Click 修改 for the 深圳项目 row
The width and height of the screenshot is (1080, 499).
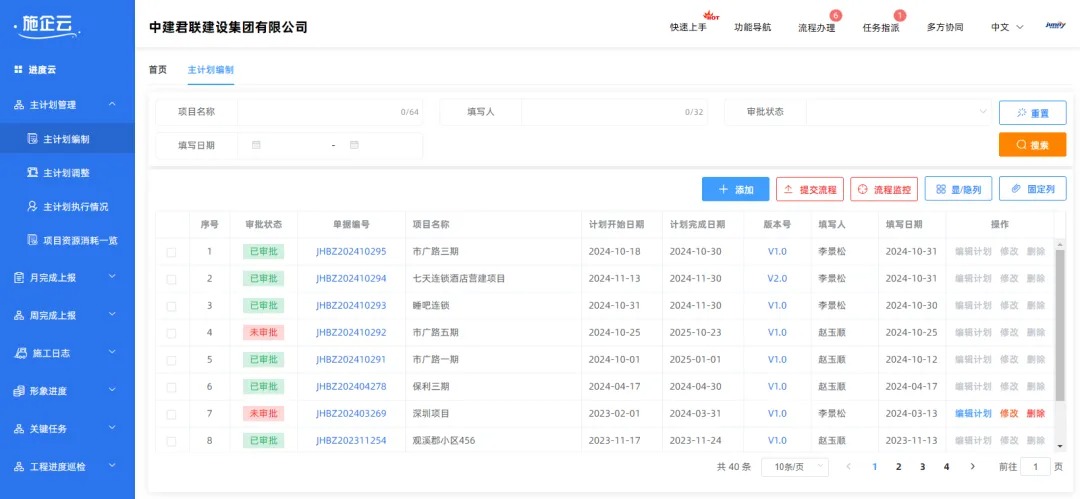pyautogui.click(x=1009, y=414)
